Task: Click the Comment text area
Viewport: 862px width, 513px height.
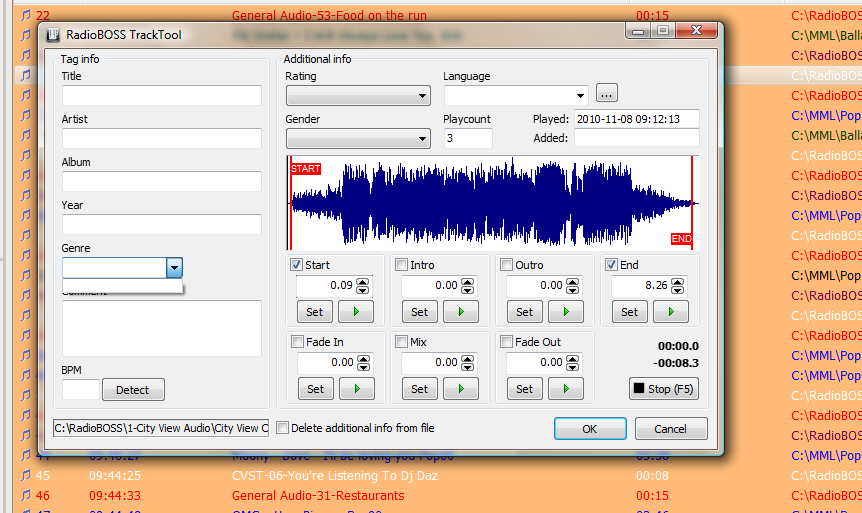Action: 162,328
